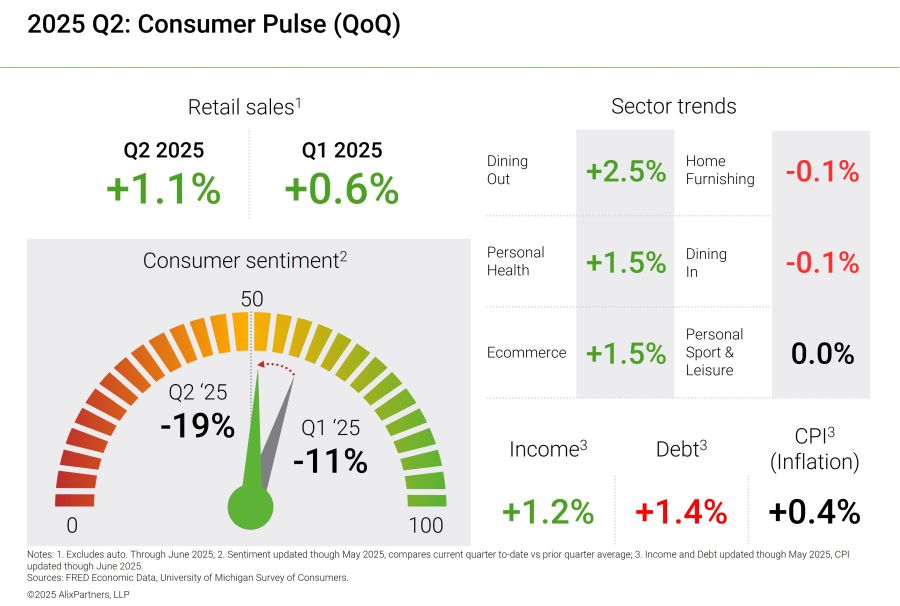Image resolution: width=900 pixels, height=606 pixels.
Task: Click the Q2 2025 +1.1% retail value
Action: click(x=163, y=189)
